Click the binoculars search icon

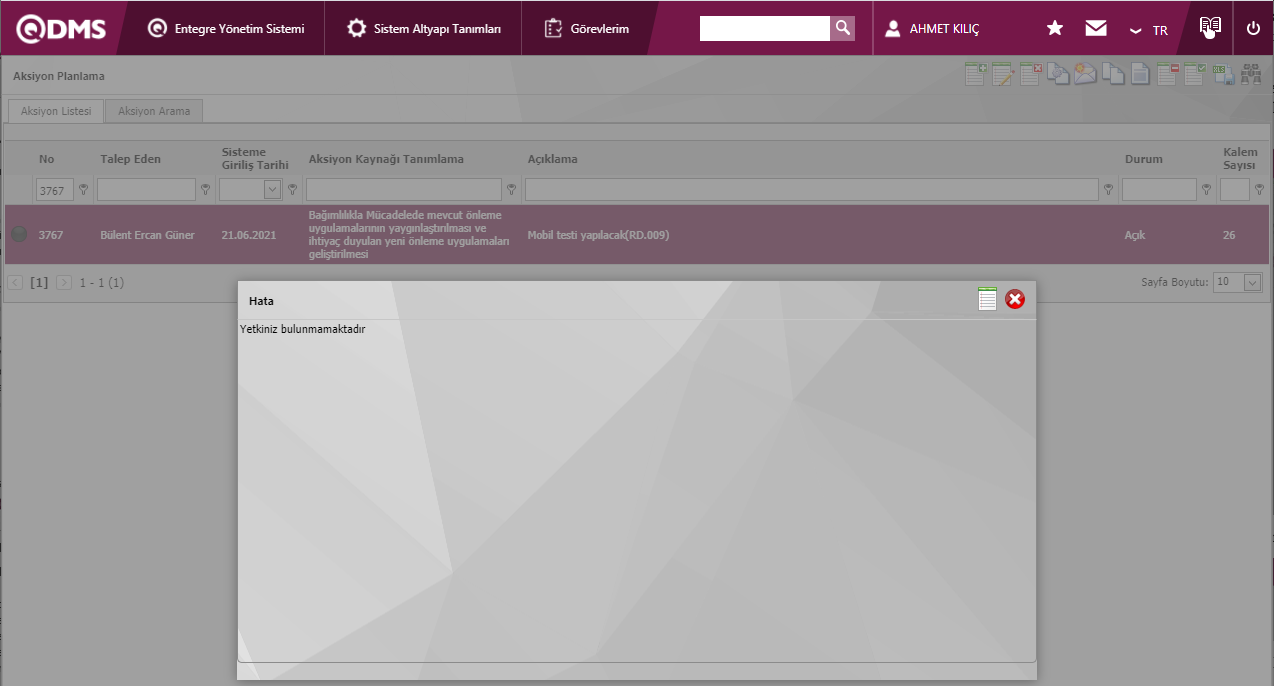(x=1251, y=75)
